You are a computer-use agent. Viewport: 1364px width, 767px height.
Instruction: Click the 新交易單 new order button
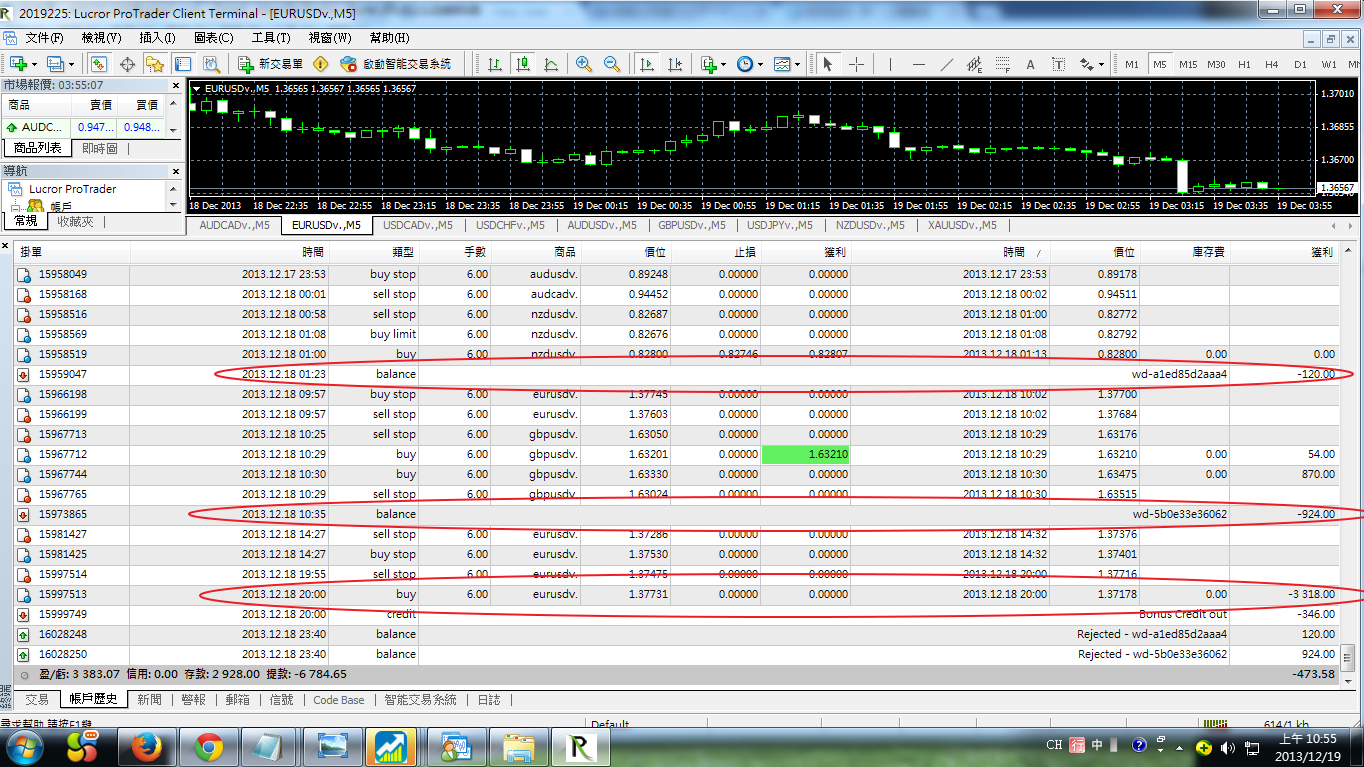271,64
